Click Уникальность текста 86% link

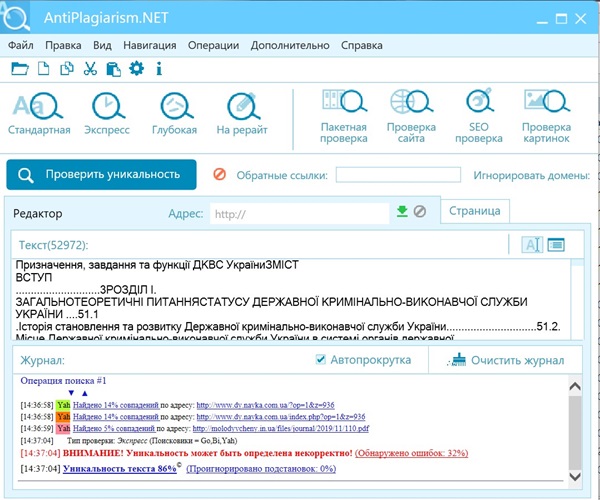coord(120,468)
